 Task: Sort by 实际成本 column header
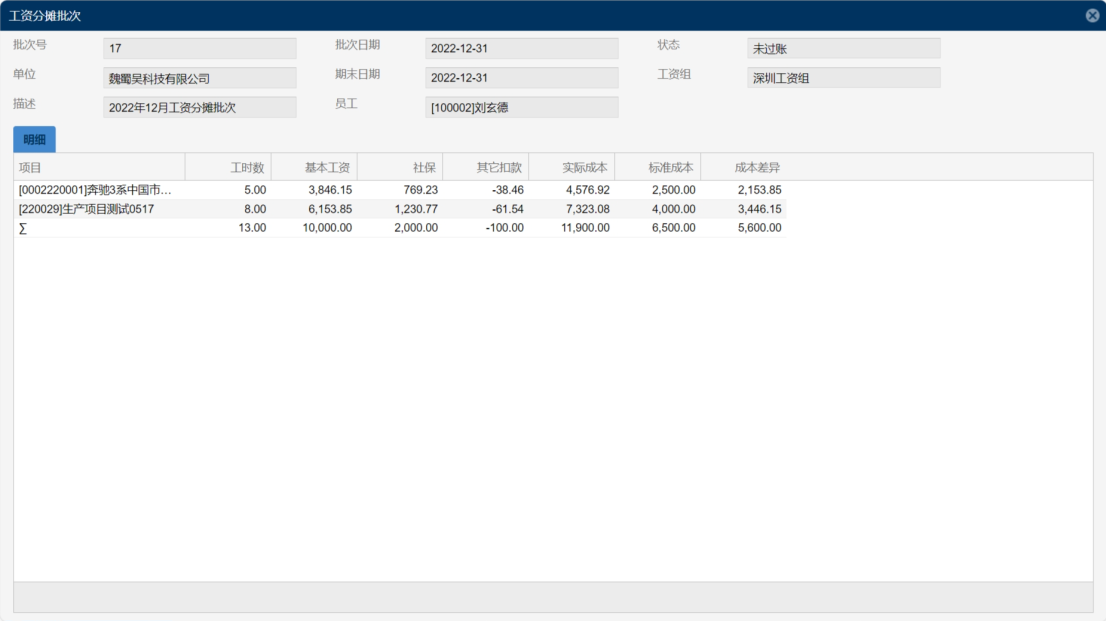pos(572,167)
